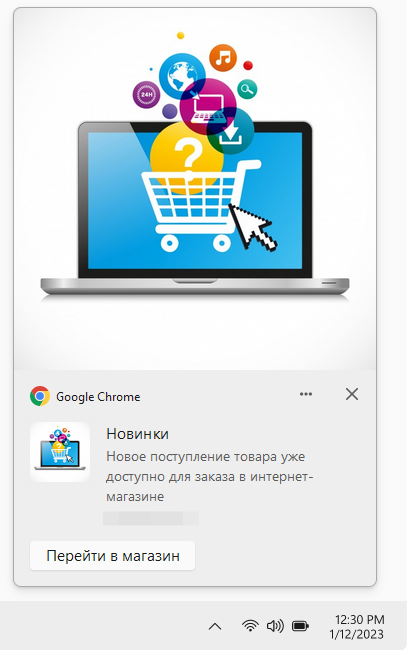
Task: Click the small laptop-cart thumbnail beside Новинки
Action: pos(60,452)
